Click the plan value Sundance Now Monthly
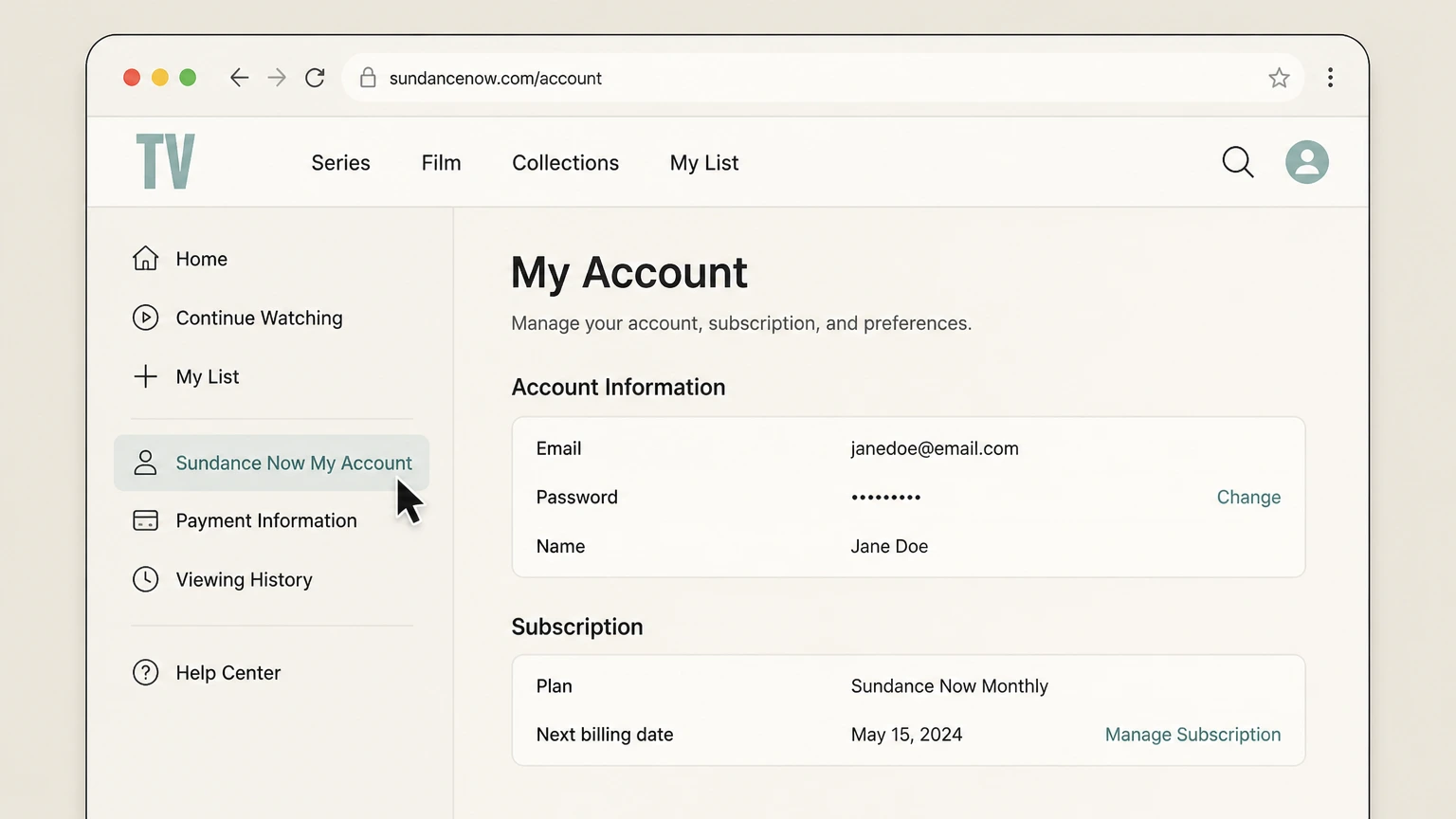Image resolution: width=1456 pixels, height=819 pixels. click(x=949, y=686)
